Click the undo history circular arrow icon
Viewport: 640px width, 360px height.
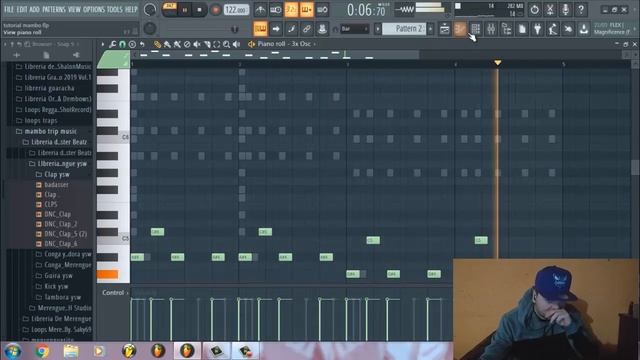[534, 9]
